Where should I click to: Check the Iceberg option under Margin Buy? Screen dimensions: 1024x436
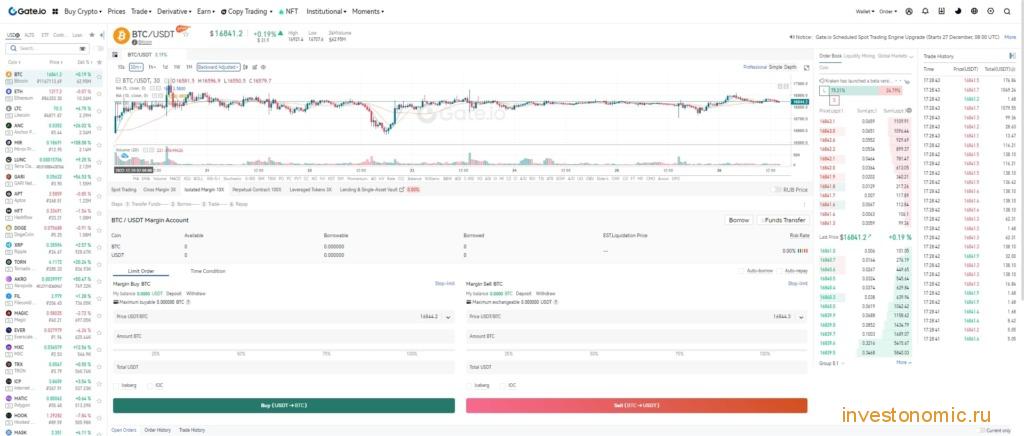click(x=117, y=386)
